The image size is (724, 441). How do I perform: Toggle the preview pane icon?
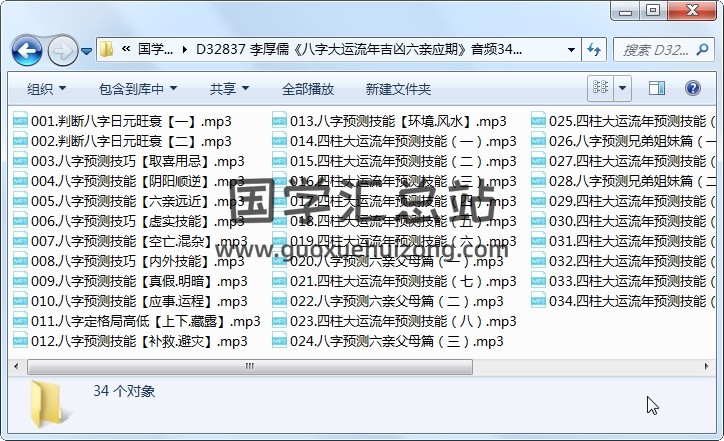[x=657, y=88]
